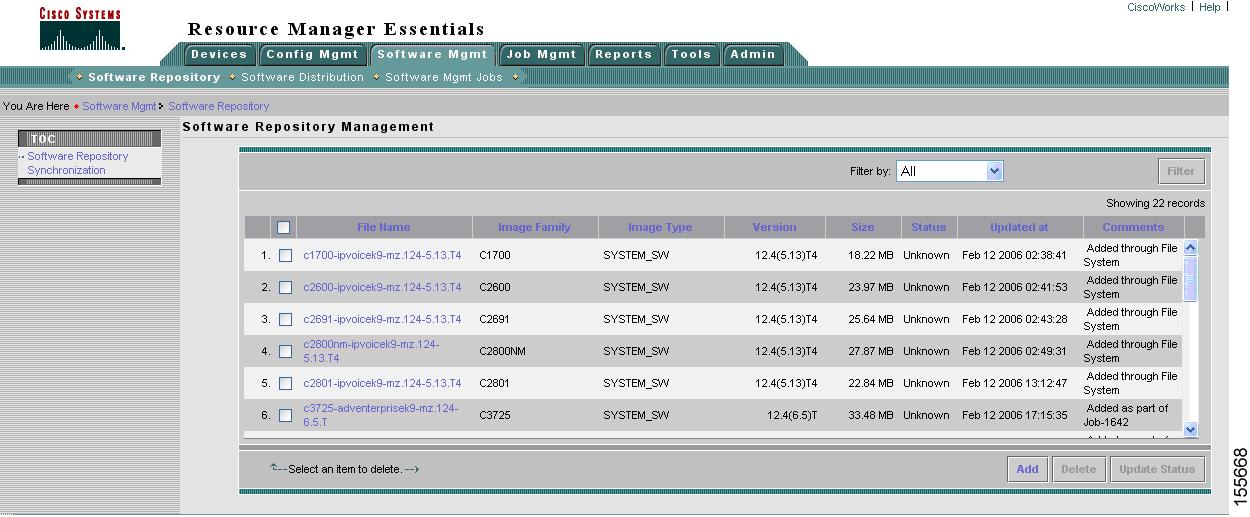Click the table scrollbar up arrow
Screen dimensions: 1250x517
(x=1190, y=246)
